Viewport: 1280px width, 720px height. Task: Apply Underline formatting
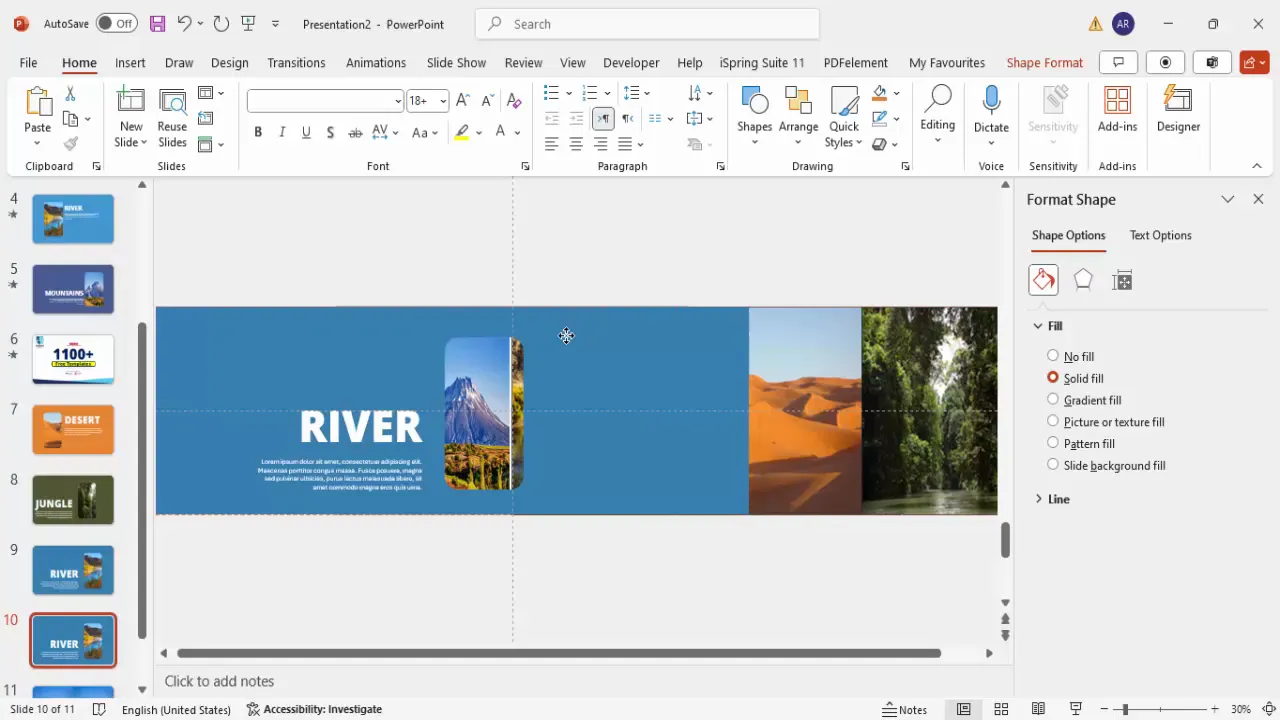[x=306, y=132]
